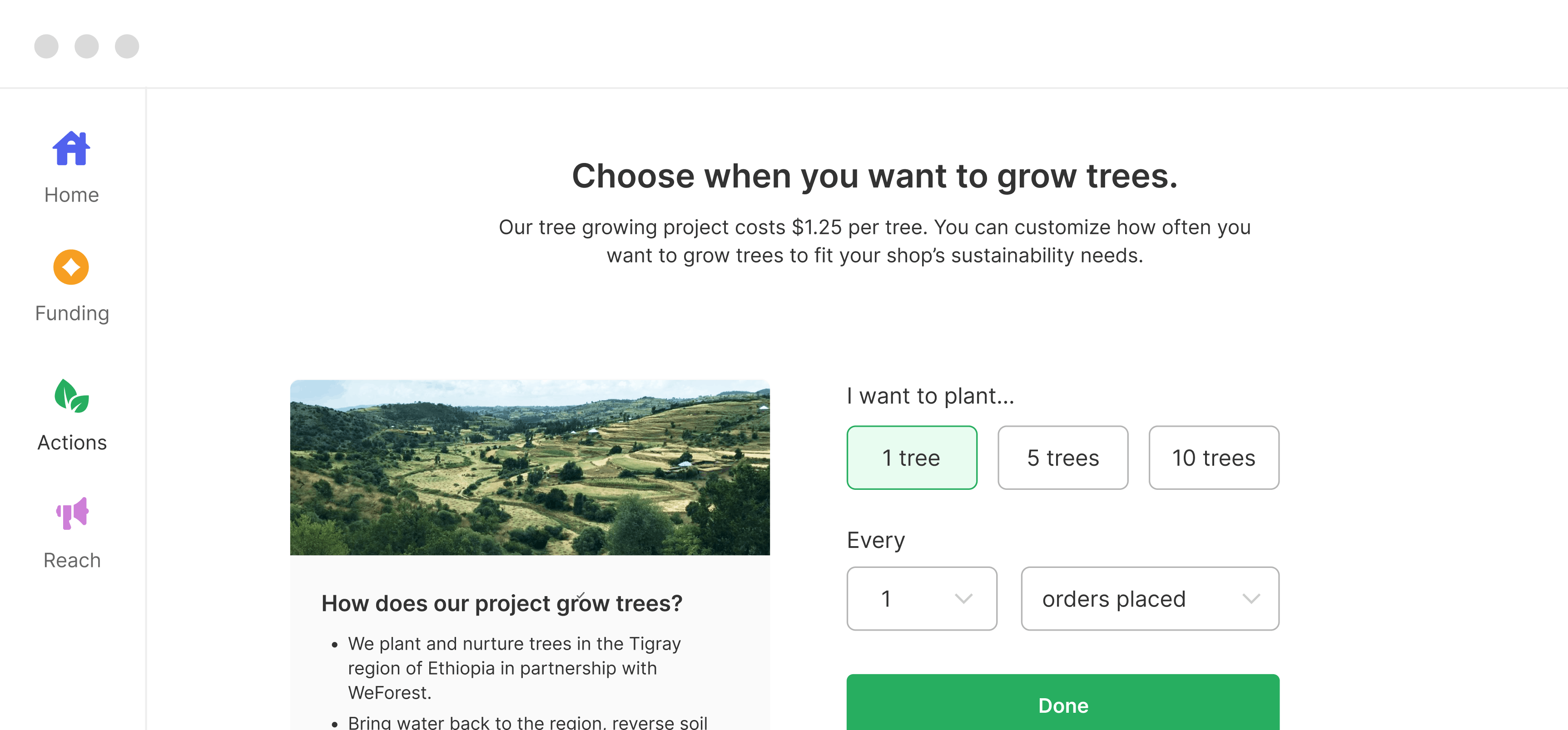Switch to the Funding sidebar label
1568x730 pixels.
pyautogui.click(x=72, y=313)
